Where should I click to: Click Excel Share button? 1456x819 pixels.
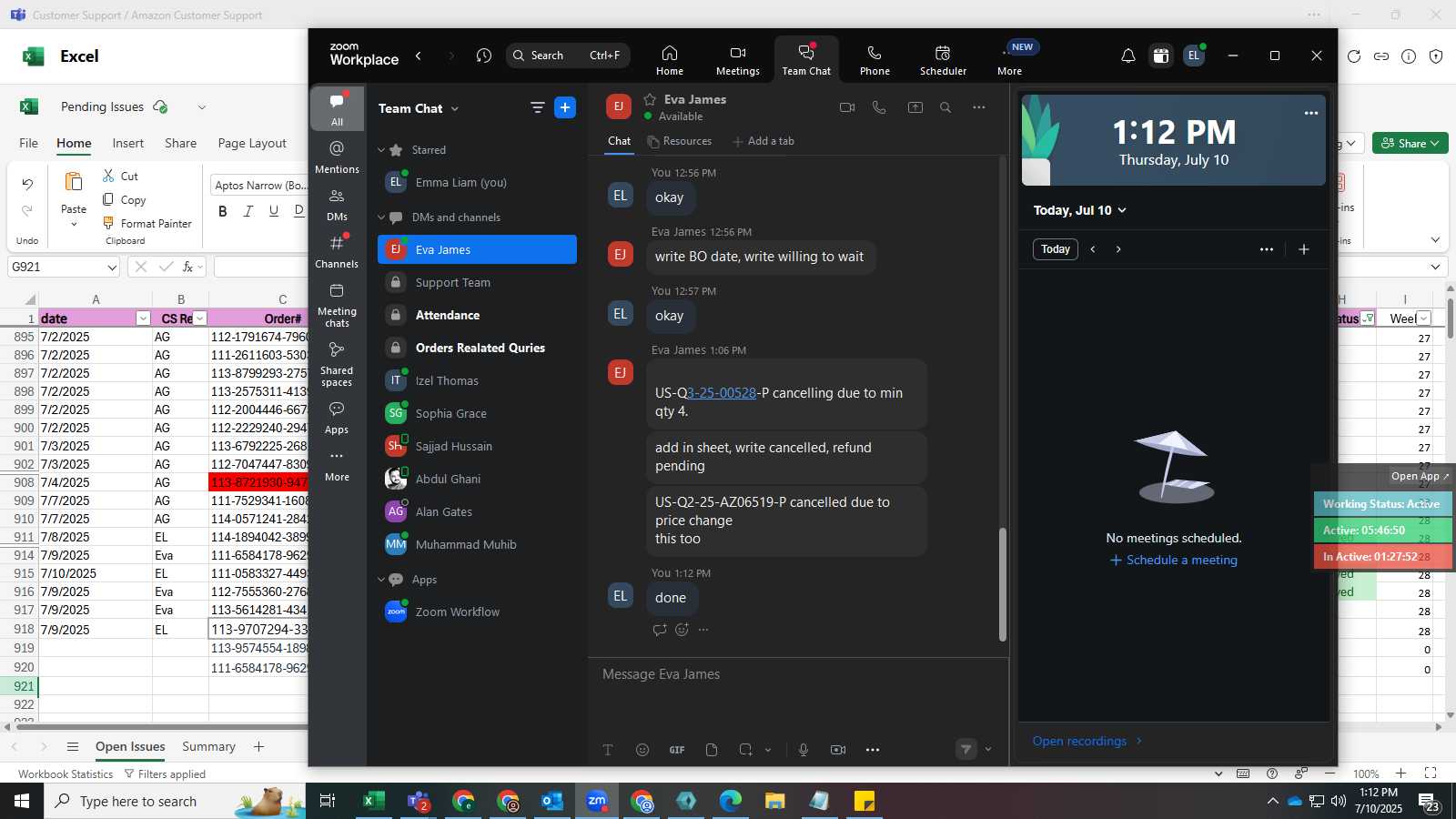coord(1410,143)
